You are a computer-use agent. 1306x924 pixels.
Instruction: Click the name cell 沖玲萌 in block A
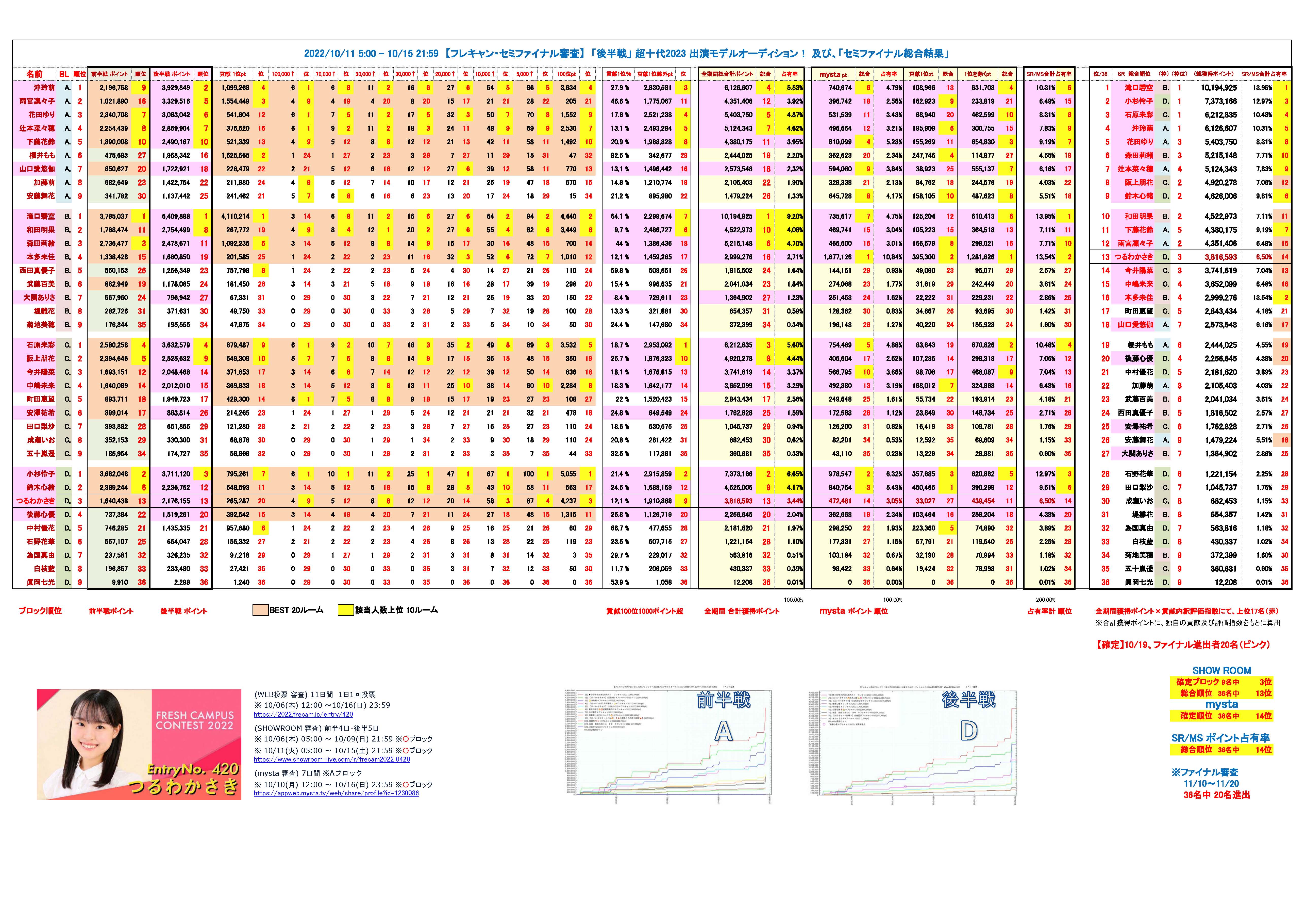[44, 88]
